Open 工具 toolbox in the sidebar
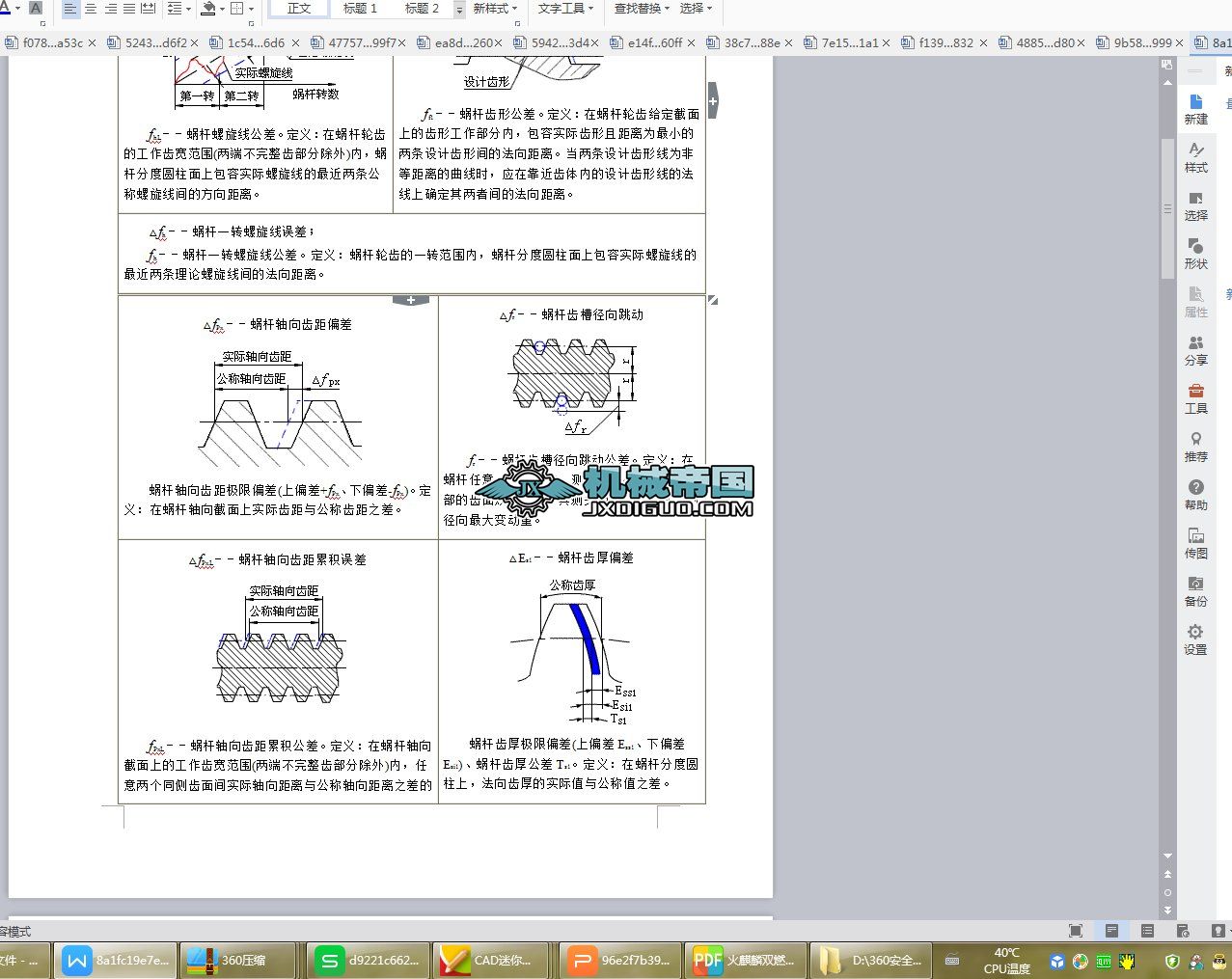The width and height of the screenshot is (1232, 979). pyautogui.click(x=1195, y=399)
